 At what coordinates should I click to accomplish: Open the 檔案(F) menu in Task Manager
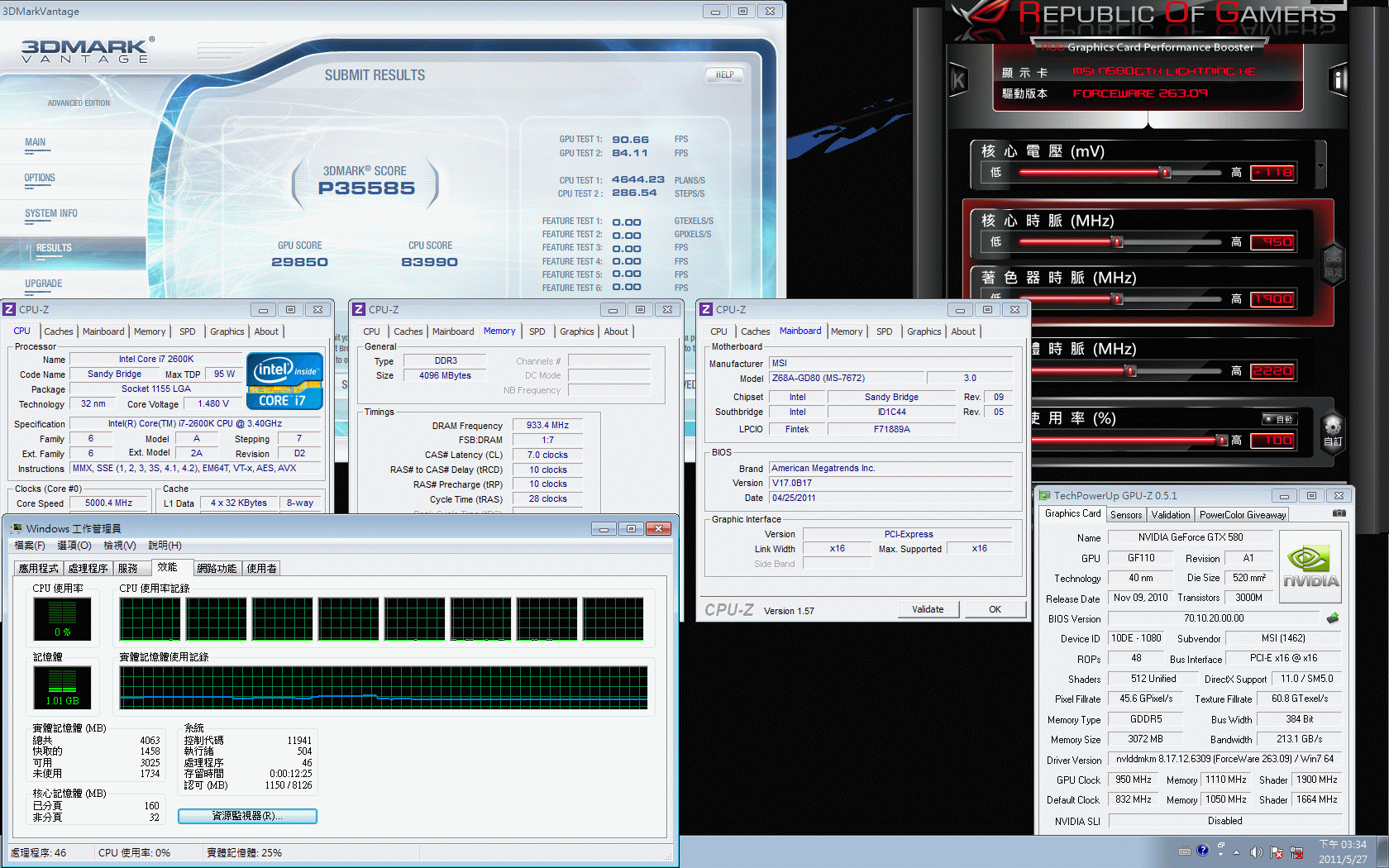click(x=30, y=546)
